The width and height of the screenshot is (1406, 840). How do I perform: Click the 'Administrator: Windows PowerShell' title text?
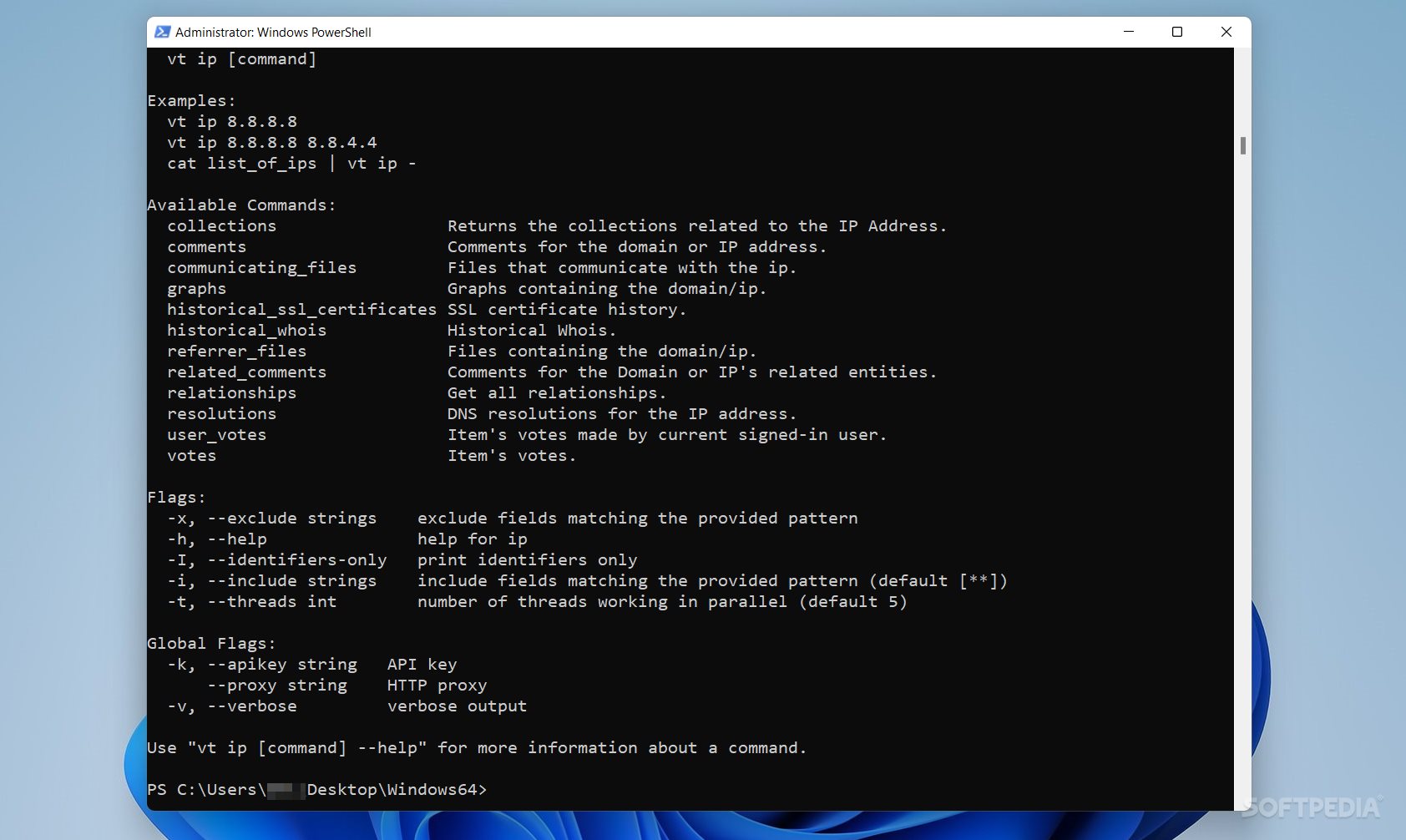point(273,33)
